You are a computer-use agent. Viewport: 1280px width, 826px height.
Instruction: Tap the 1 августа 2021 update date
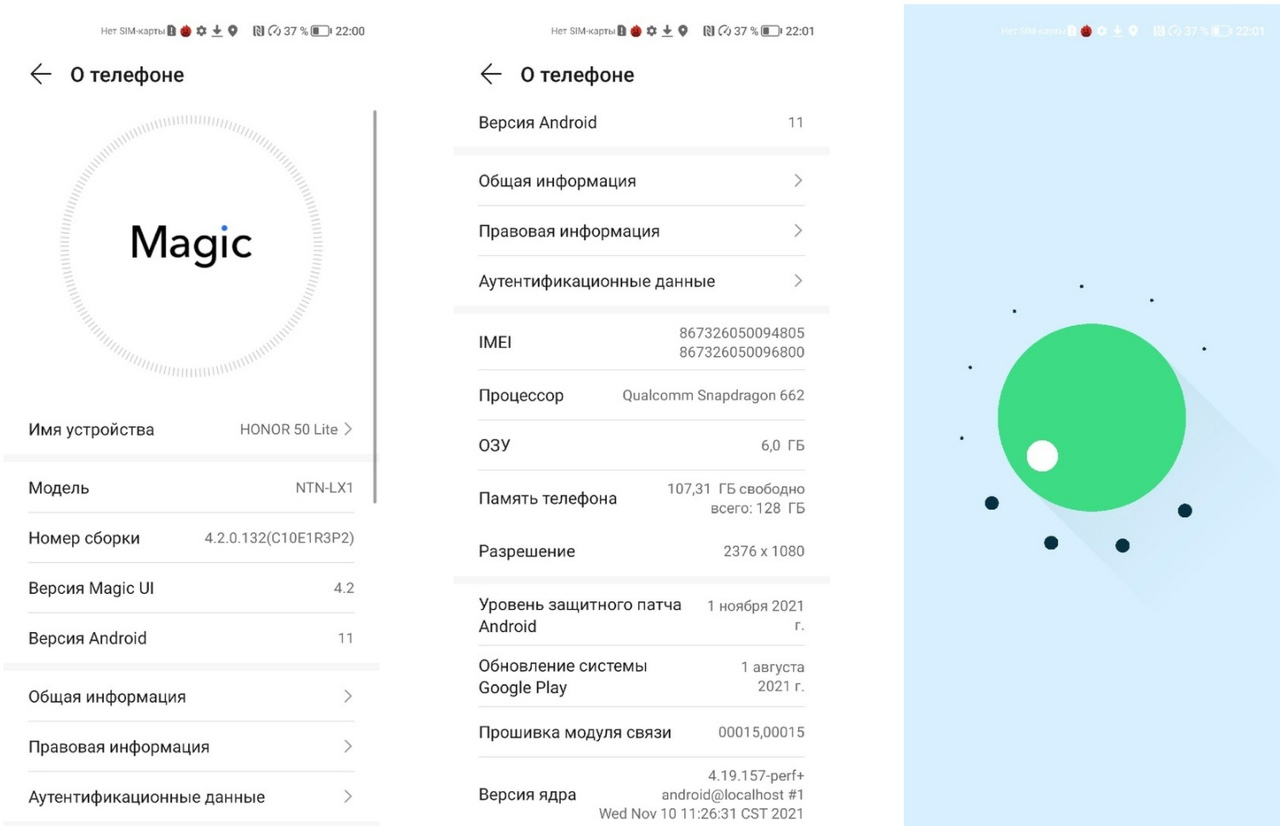(772, 676)
